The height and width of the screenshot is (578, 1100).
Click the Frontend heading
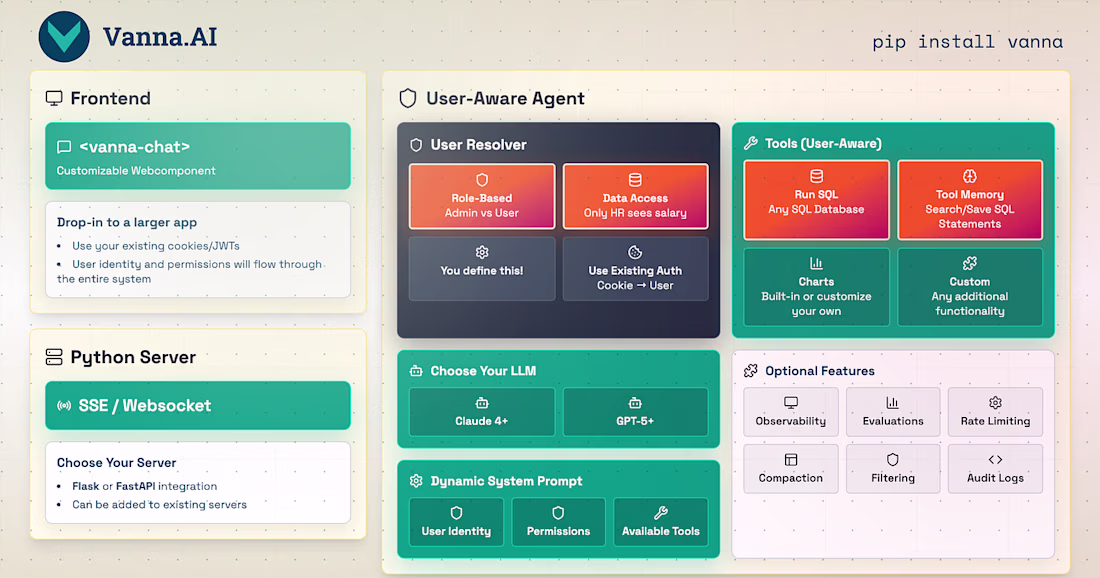[111, 98]
